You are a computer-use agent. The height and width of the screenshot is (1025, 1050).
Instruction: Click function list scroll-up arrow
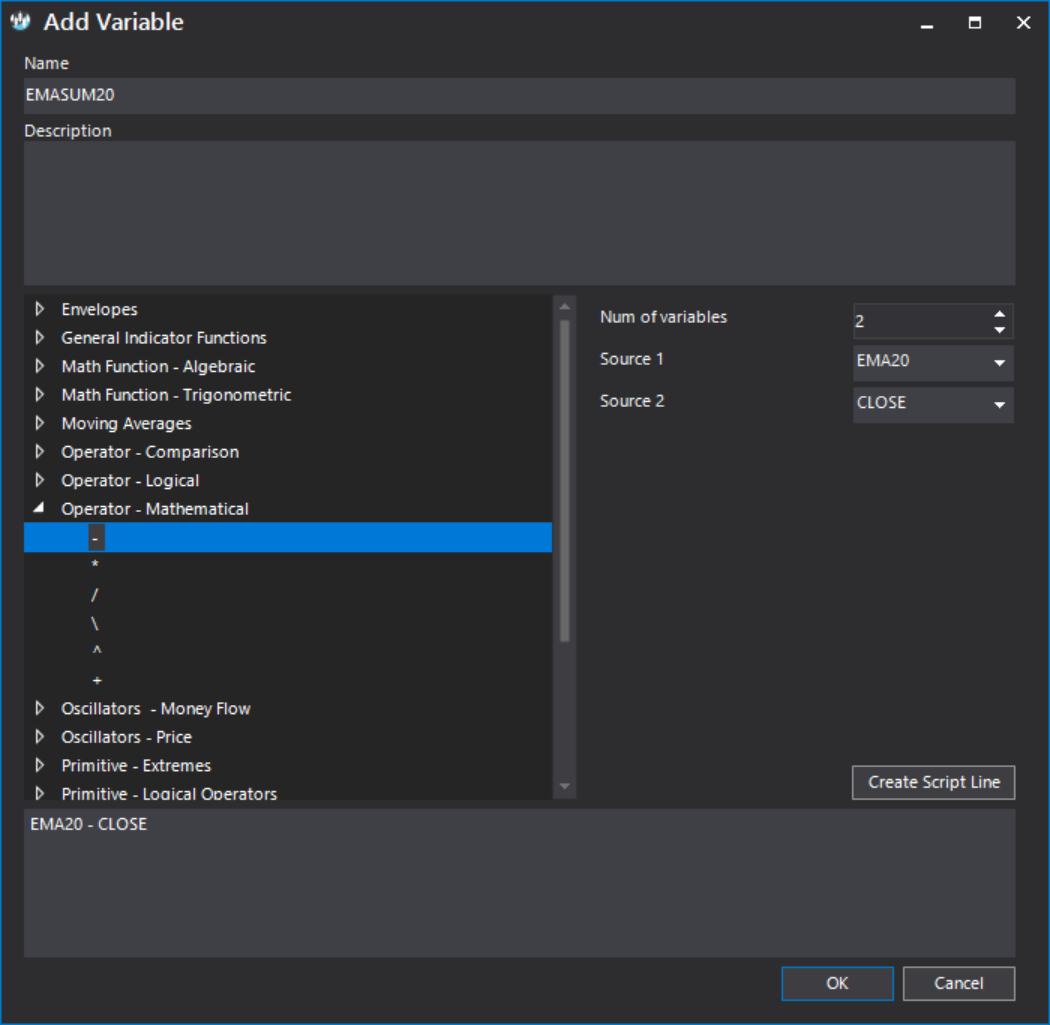[565, 306]
